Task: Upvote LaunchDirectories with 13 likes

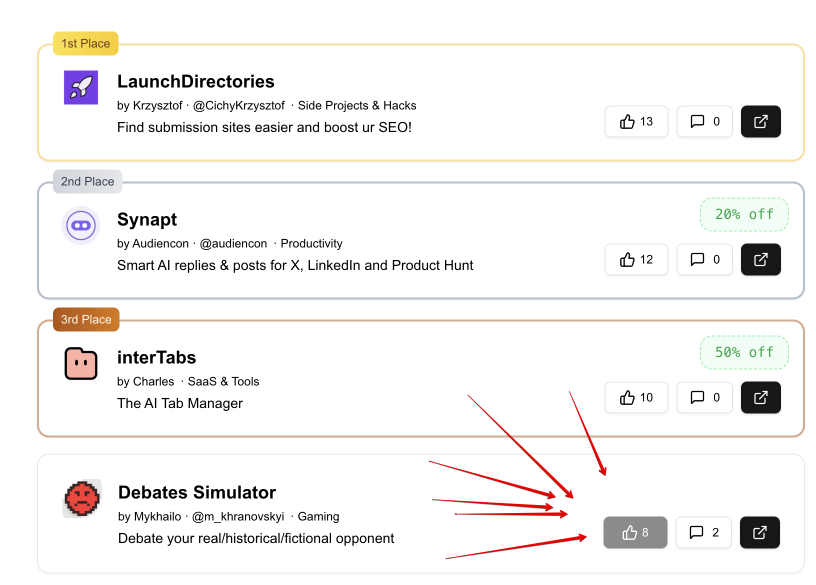Action: pos(636,122)
